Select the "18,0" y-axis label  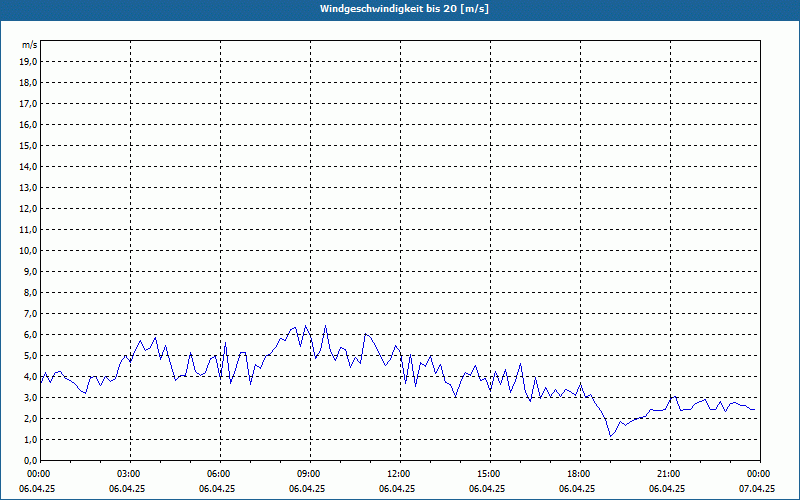[28, 83]
